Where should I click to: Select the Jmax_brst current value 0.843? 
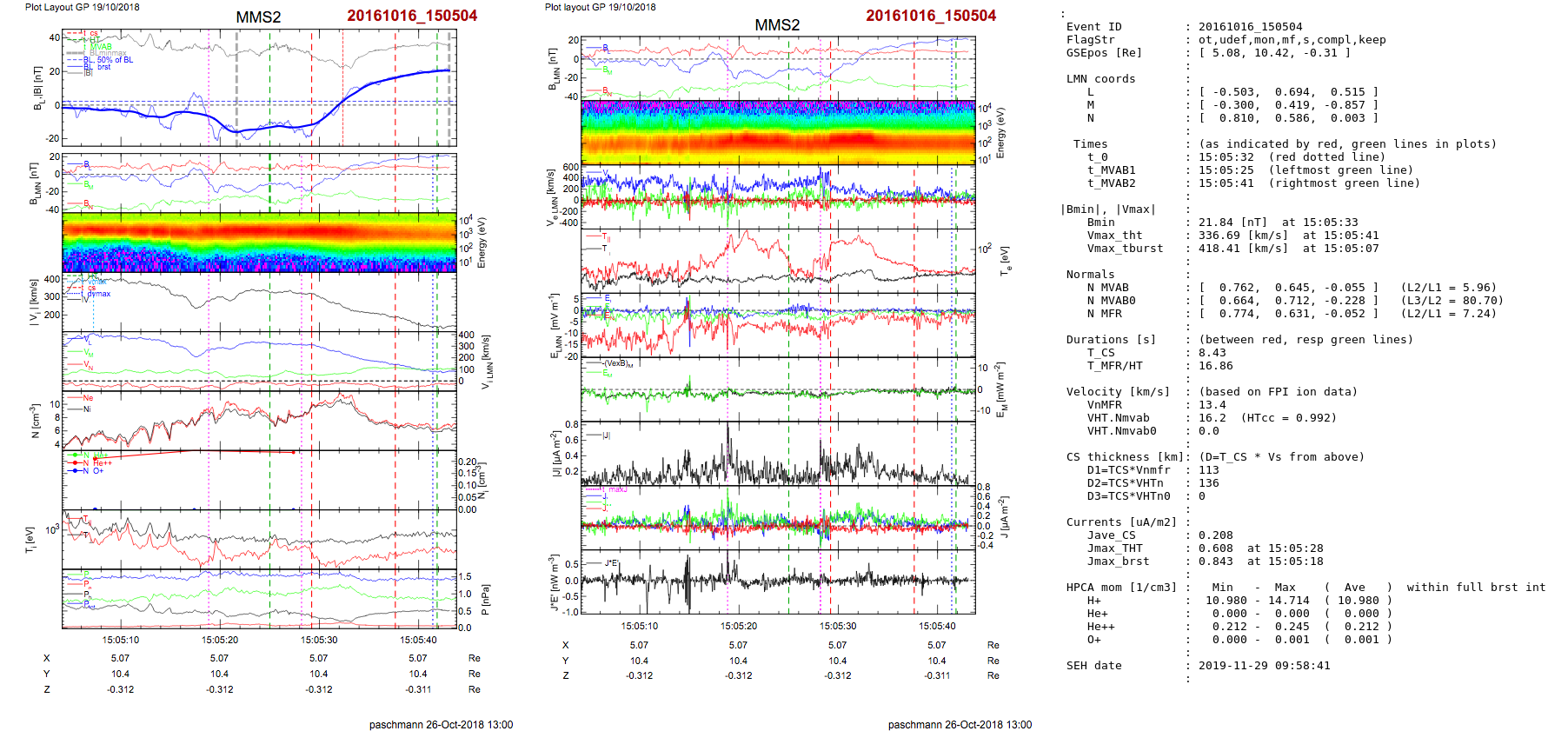[x=1215, y=562]
